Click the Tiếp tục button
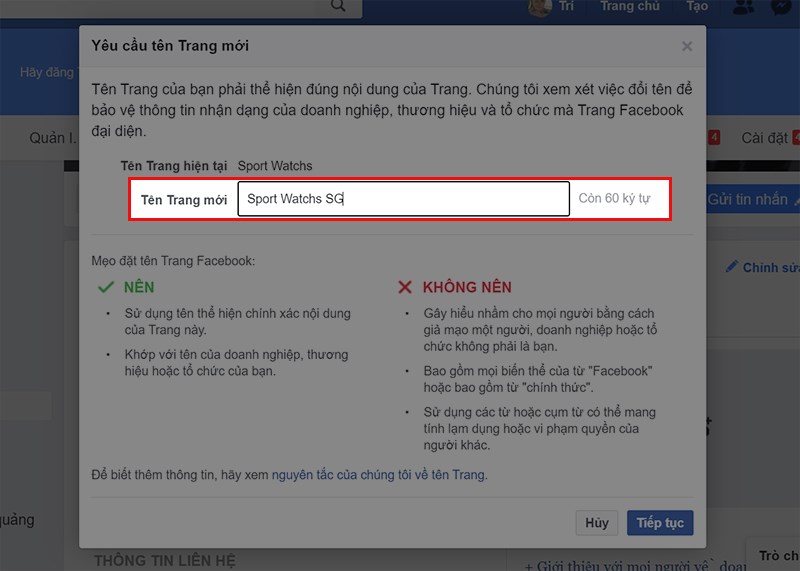The height and width of the screenshot is (571, 800). click(x=660, y=523)
